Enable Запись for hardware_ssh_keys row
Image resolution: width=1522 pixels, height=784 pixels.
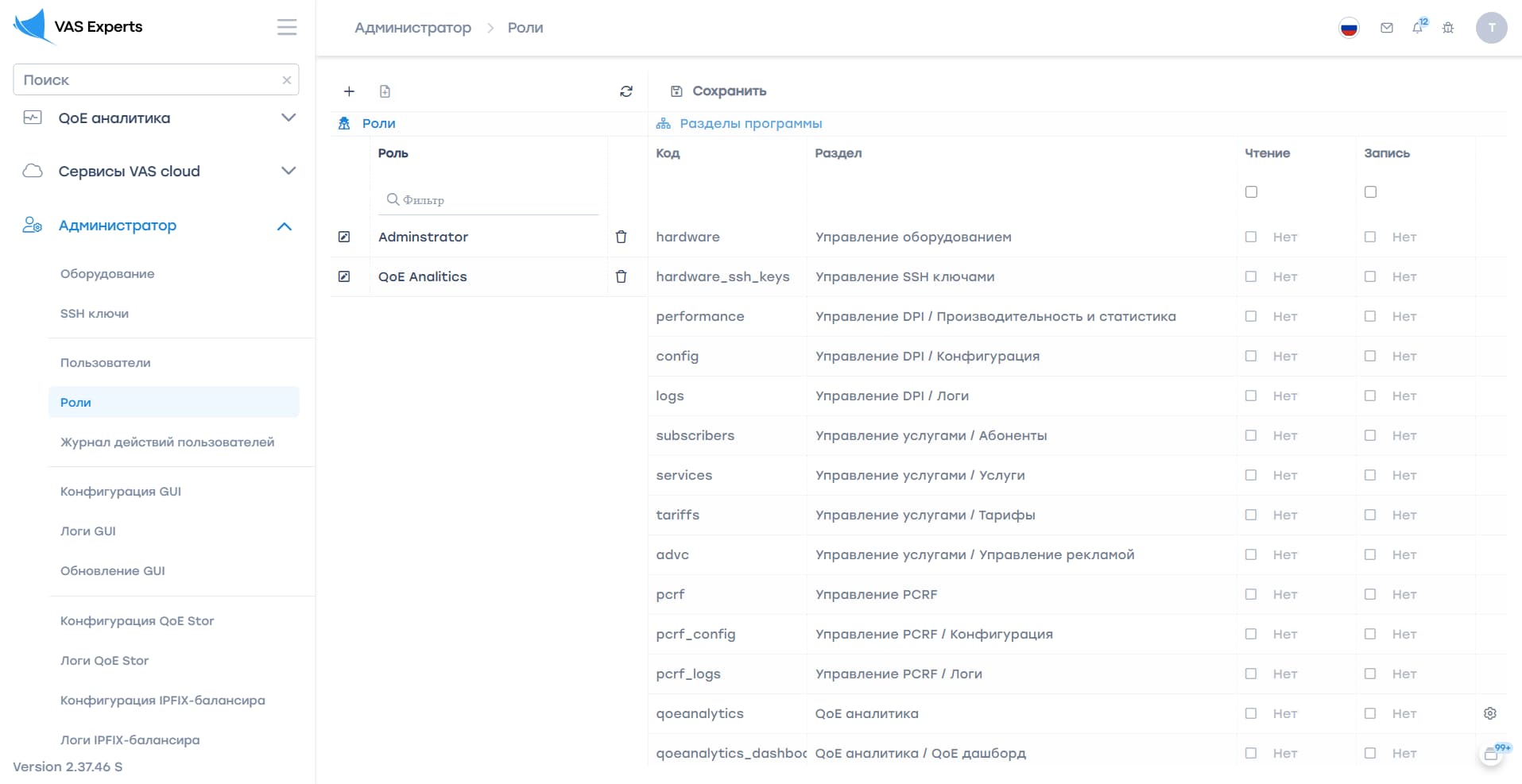tap(1370, 276)
